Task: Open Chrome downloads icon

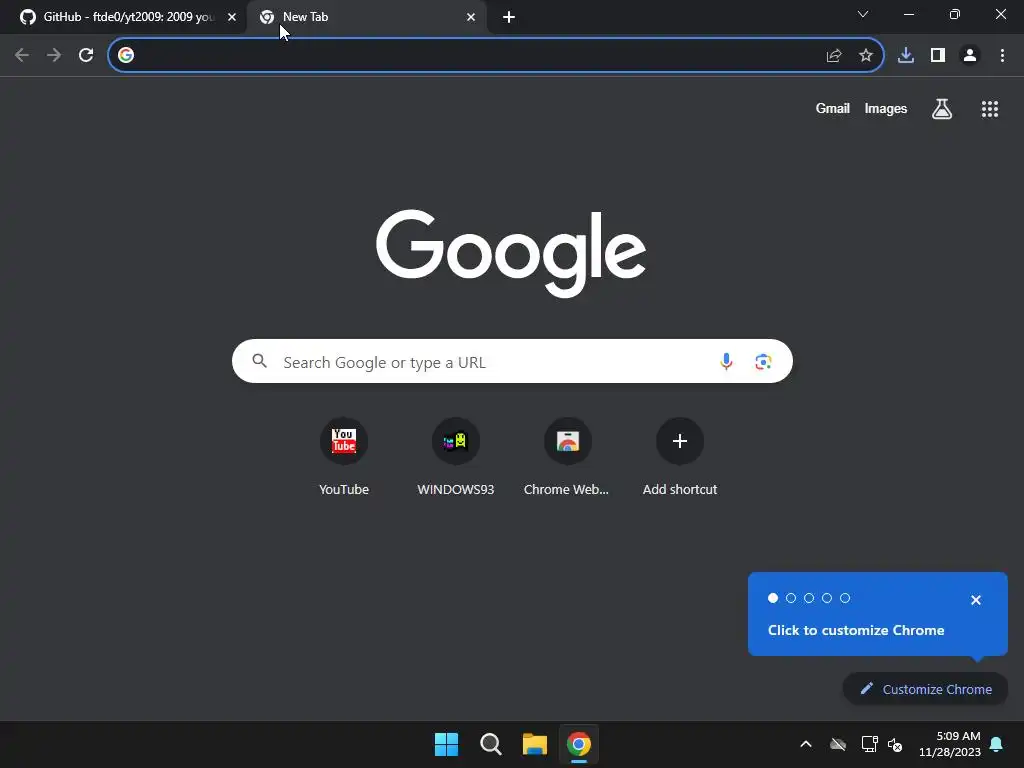Action: tap(906, 56)
